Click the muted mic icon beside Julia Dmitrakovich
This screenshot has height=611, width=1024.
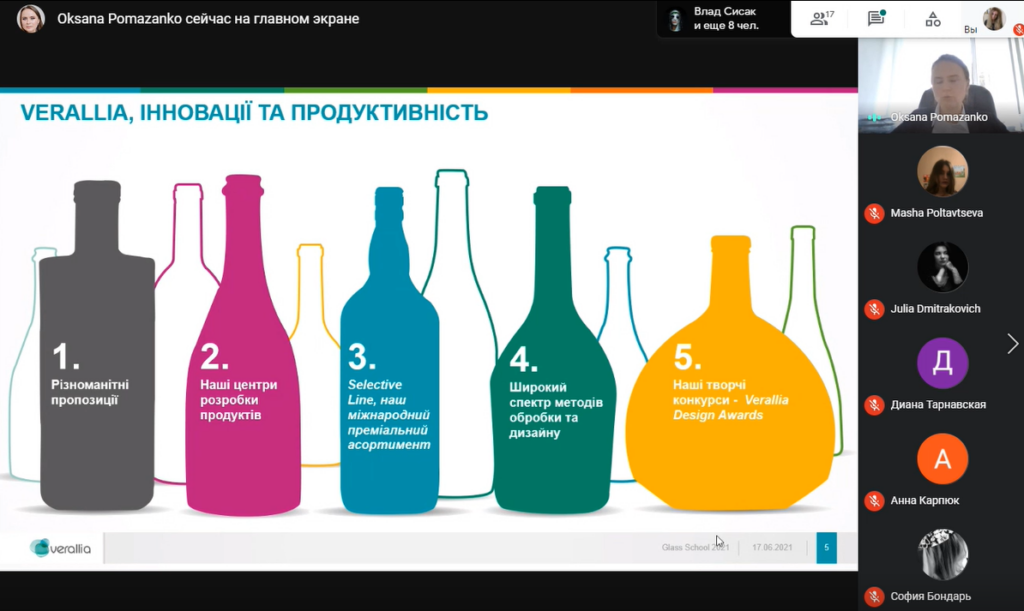(x=874, y=309)
